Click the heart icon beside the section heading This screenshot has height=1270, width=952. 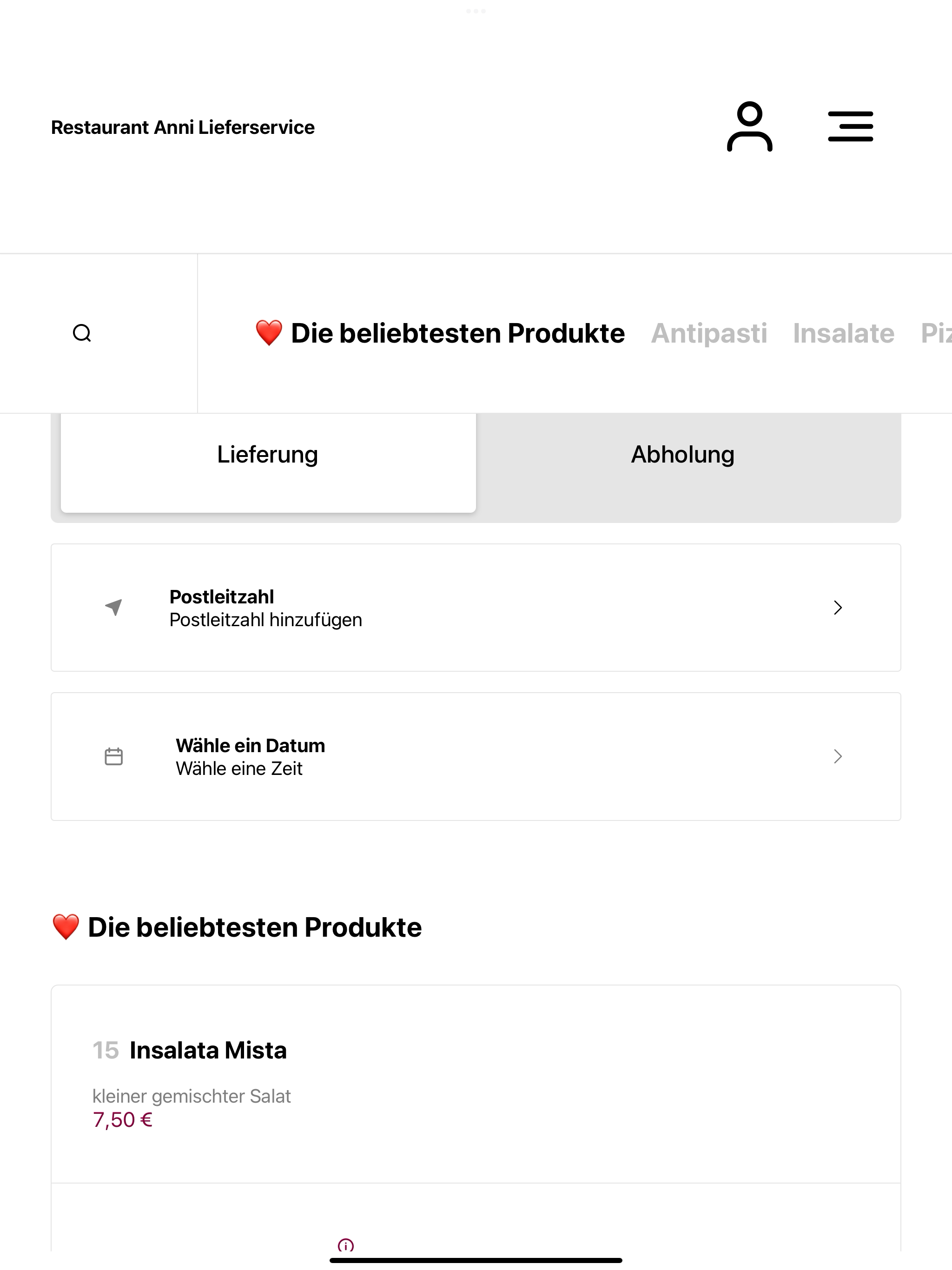(66, 927)
